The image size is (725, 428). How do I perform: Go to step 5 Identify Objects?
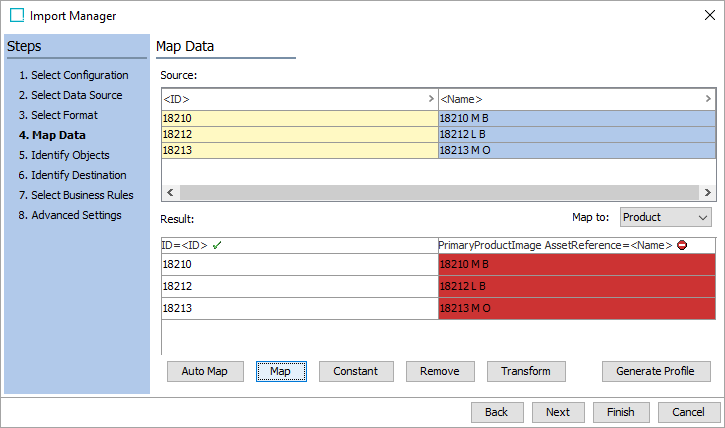(64, 155)
